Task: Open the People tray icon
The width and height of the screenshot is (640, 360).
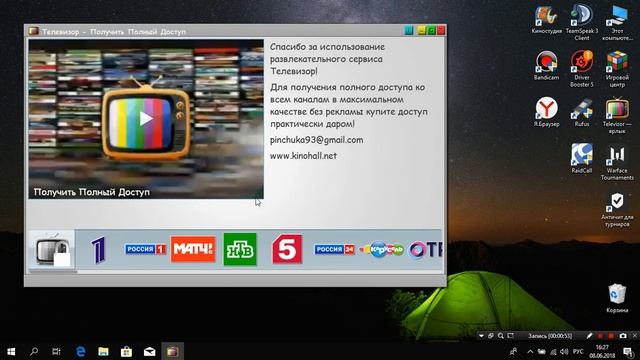Action: tap(513, 351)
